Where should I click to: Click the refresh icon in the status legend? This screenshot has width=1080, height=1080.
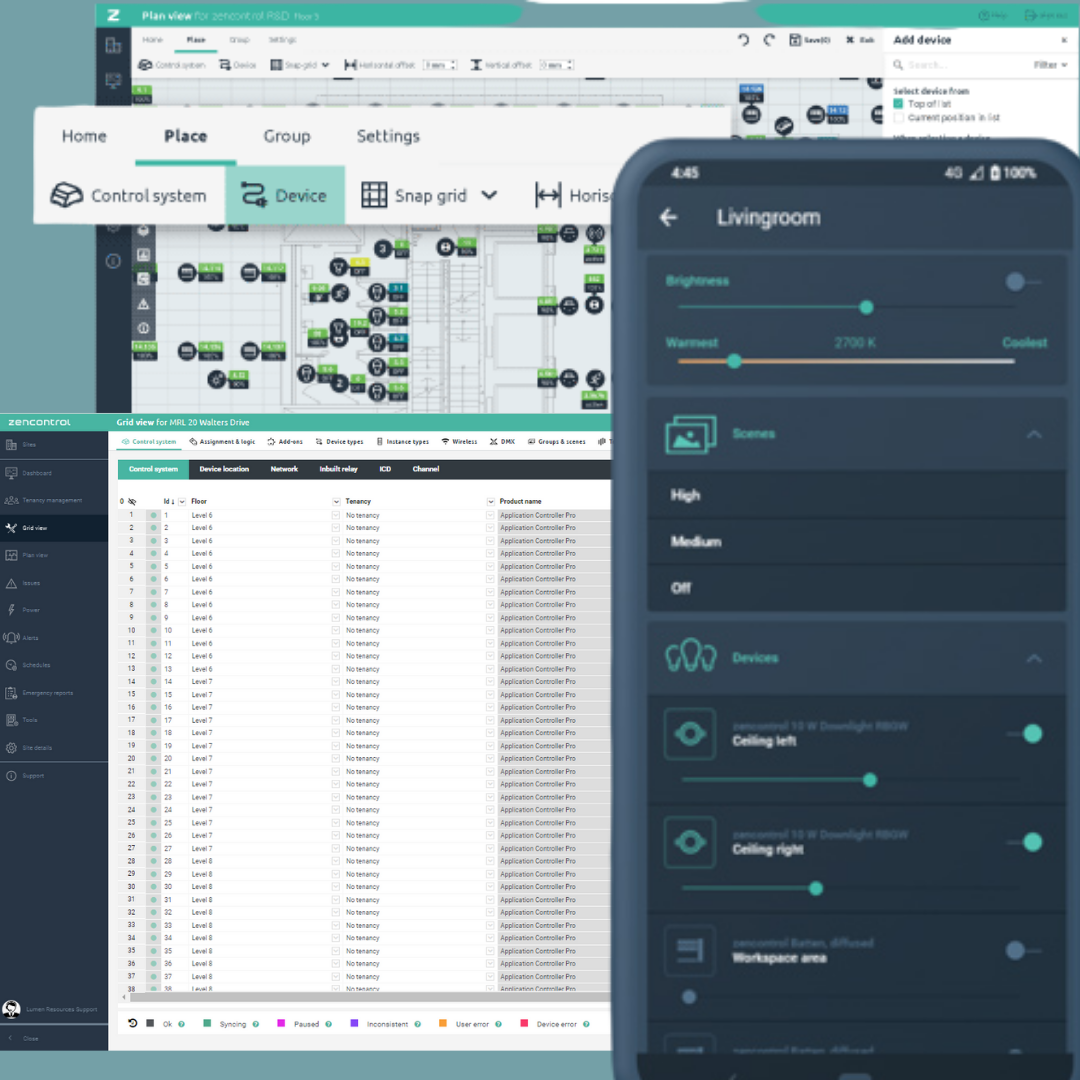point(132,1024)
